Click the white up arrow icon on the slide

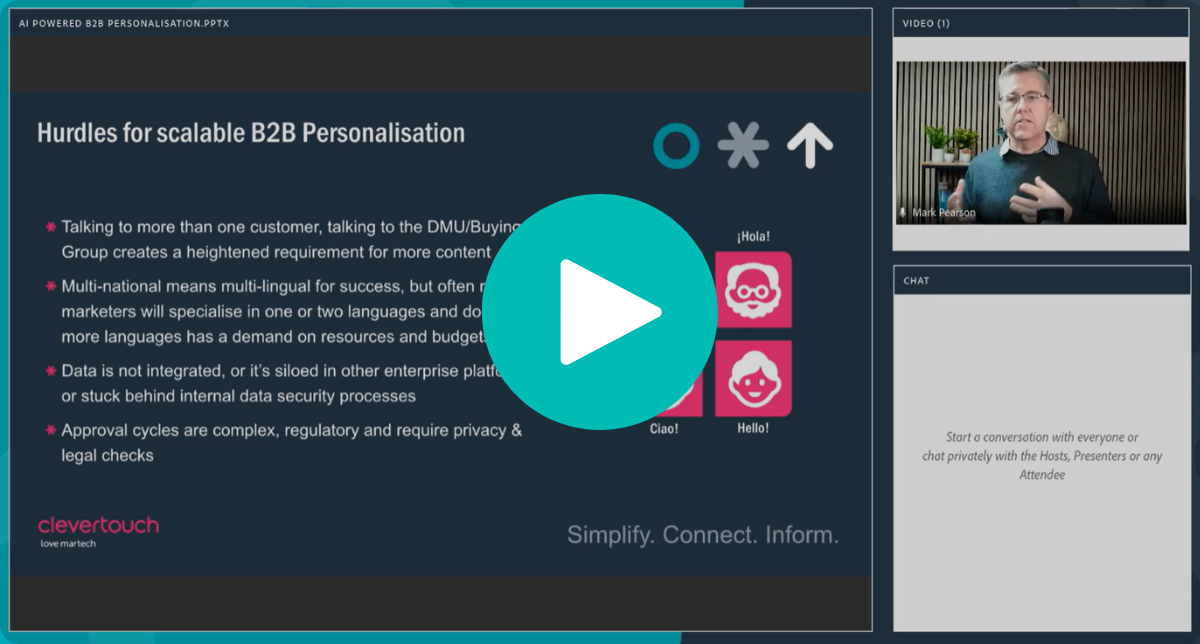pyautogui.click(x=810, y=146)
